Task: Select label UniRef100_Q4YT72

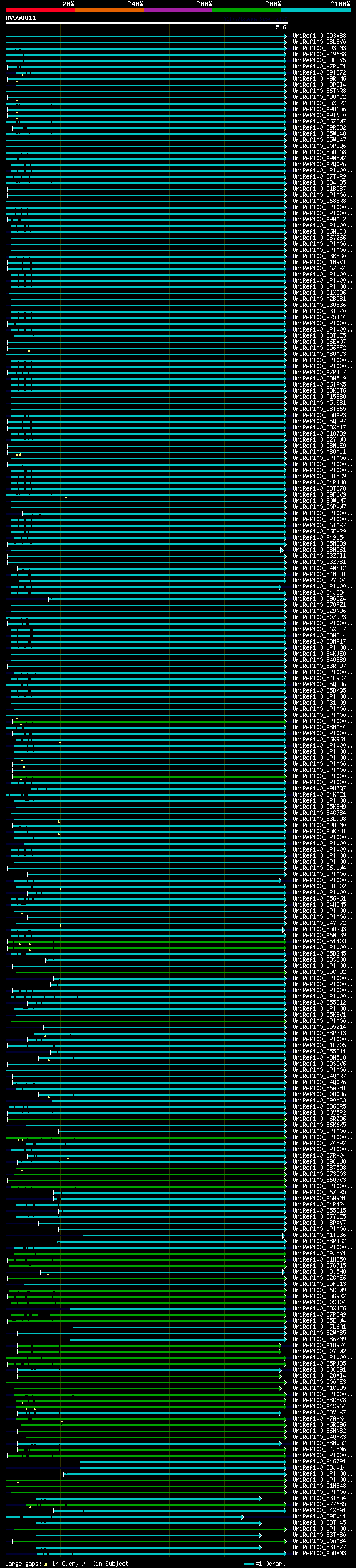Action: tap(319, 923)
